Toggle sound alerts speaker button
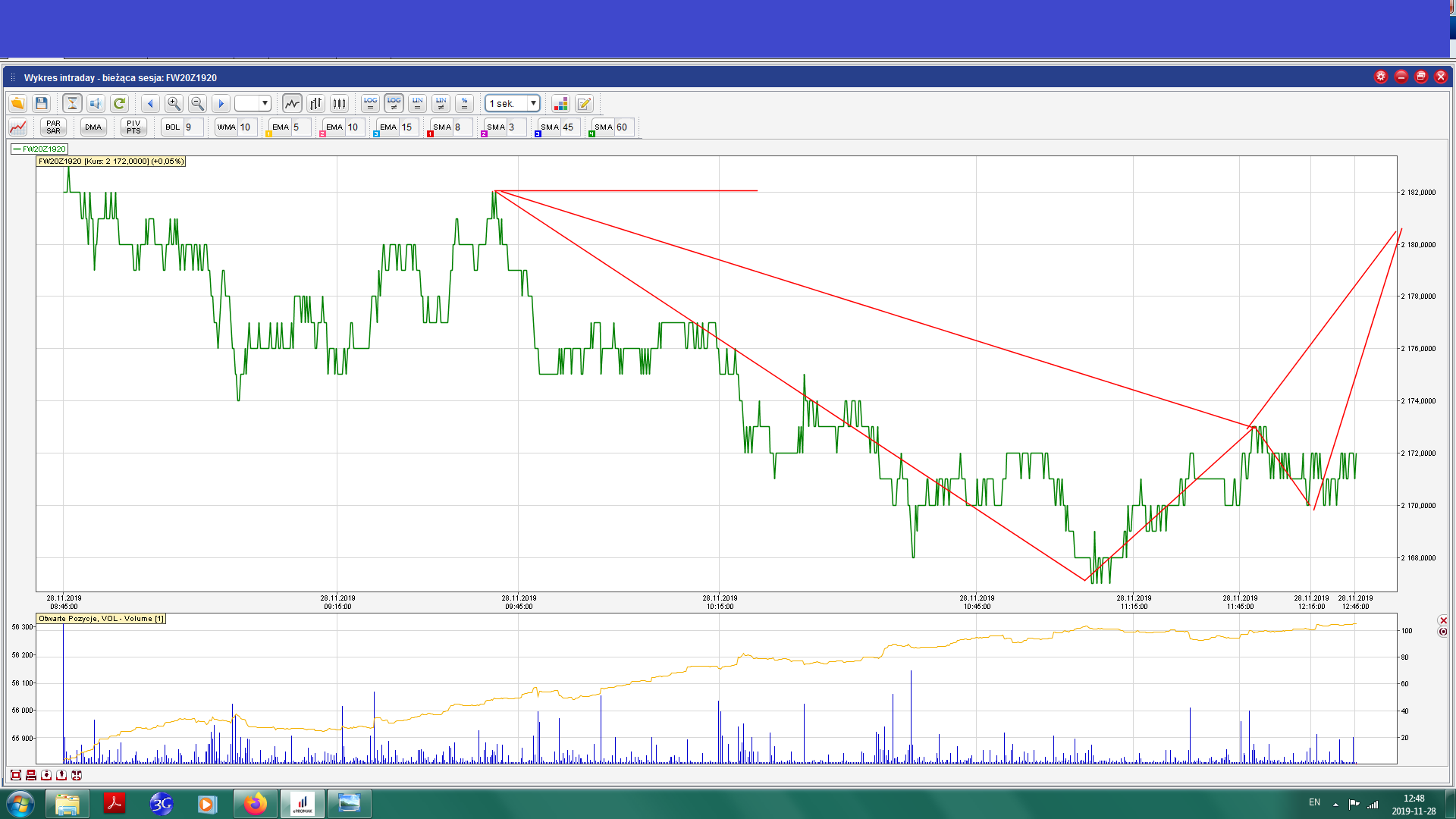Screen dimensions: 1456x819 (96, 103)
